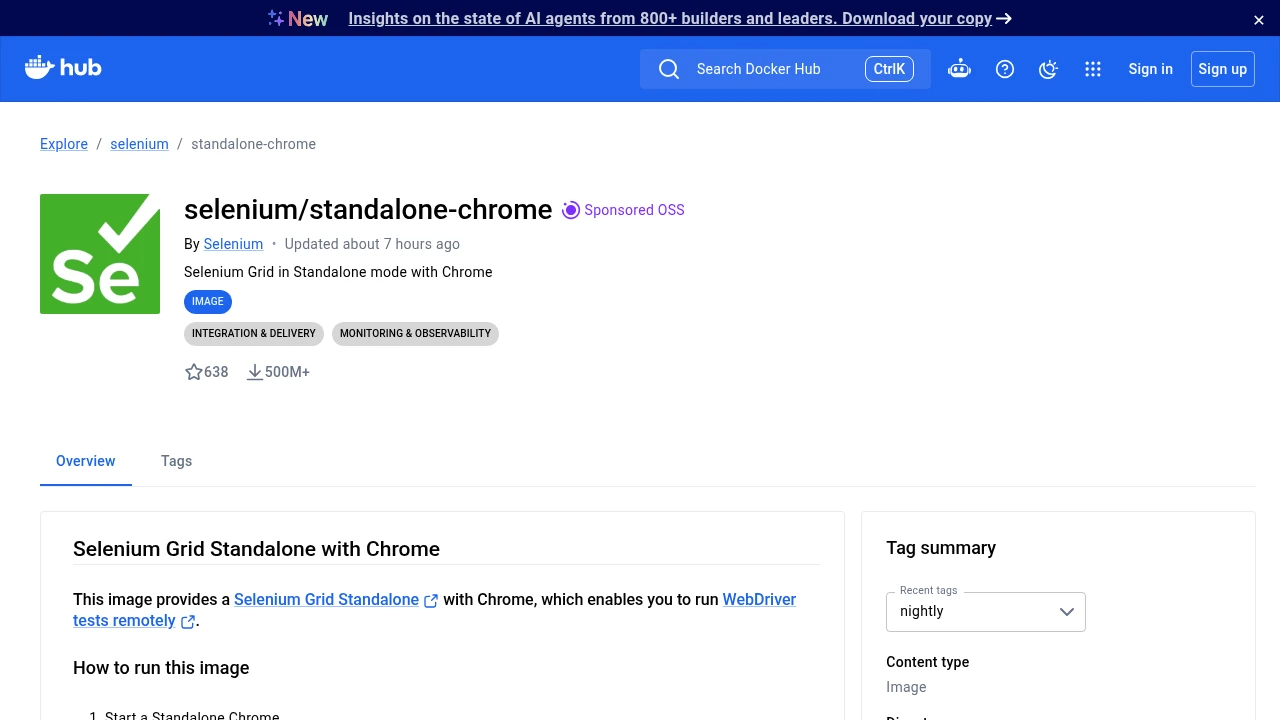Click the Sign in link
The image size is (1280, 720).
[x=1151, y=69]
